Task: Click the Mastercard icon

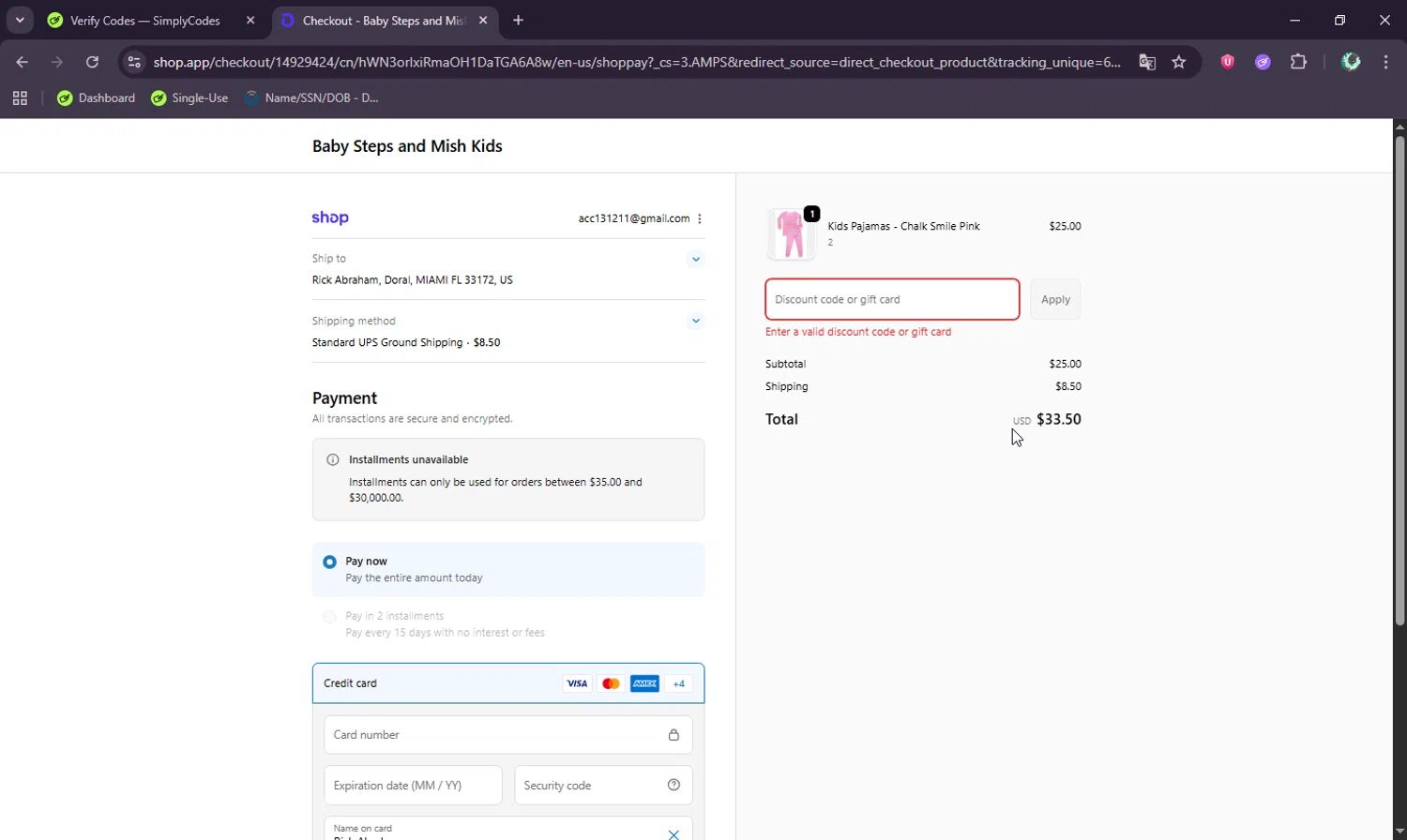Action: pos(611,683)
